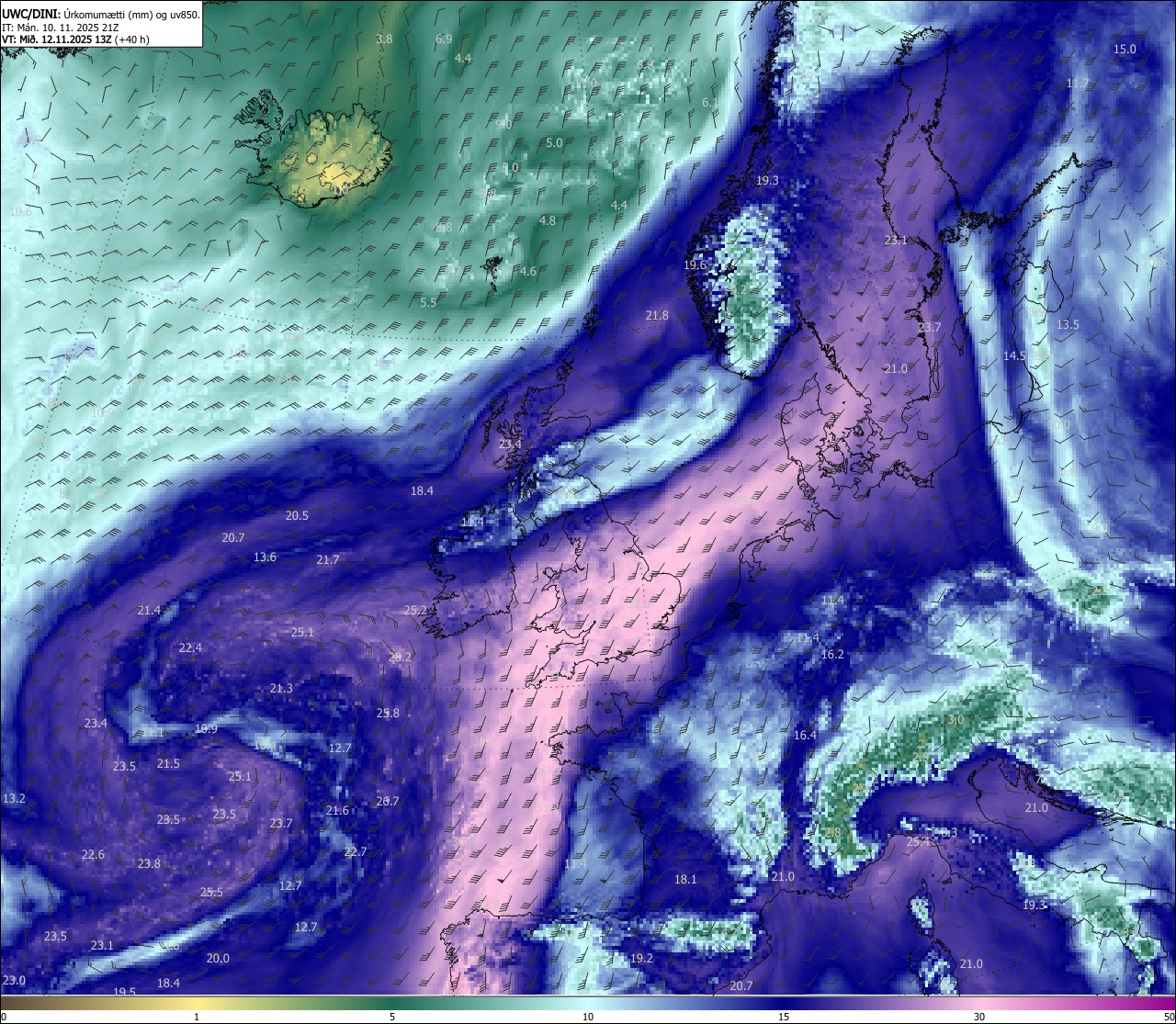Screen dimensions: 1176x1024
Task: Click the 20.0 value label
Action: [x=218, y=959]
